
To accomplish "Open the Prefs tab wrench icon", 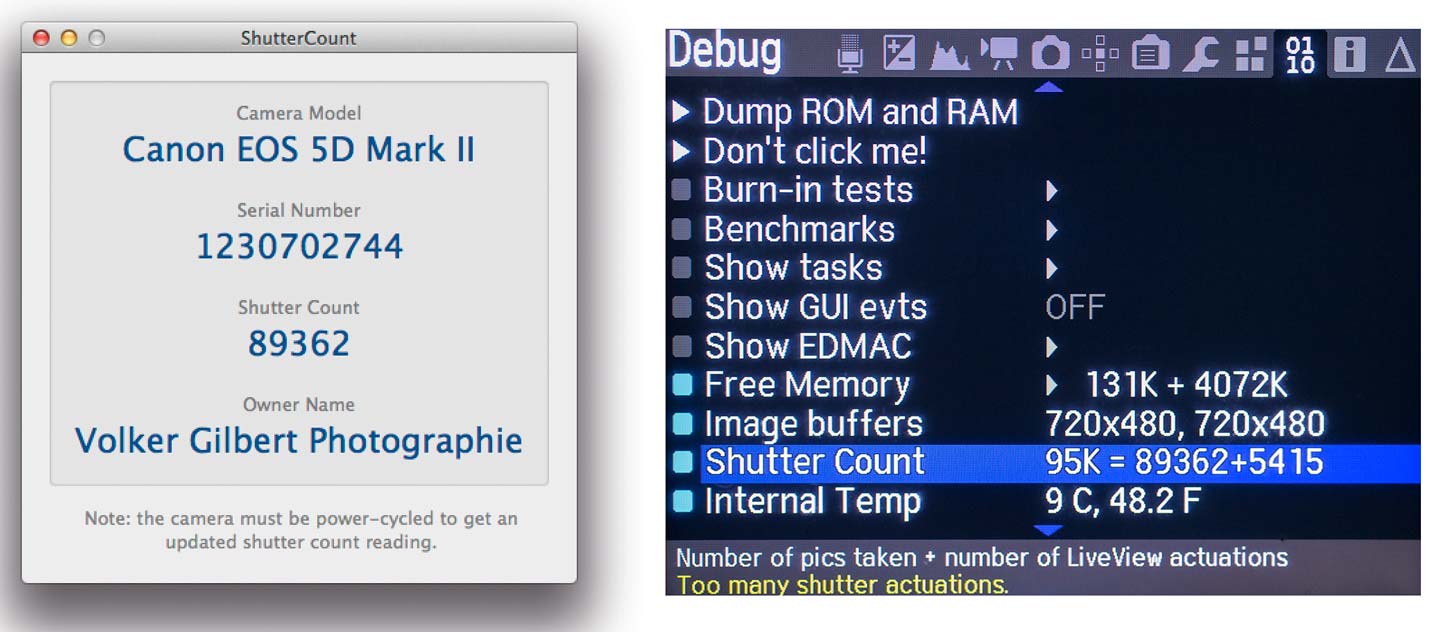I will click(x=1199, y=54).
